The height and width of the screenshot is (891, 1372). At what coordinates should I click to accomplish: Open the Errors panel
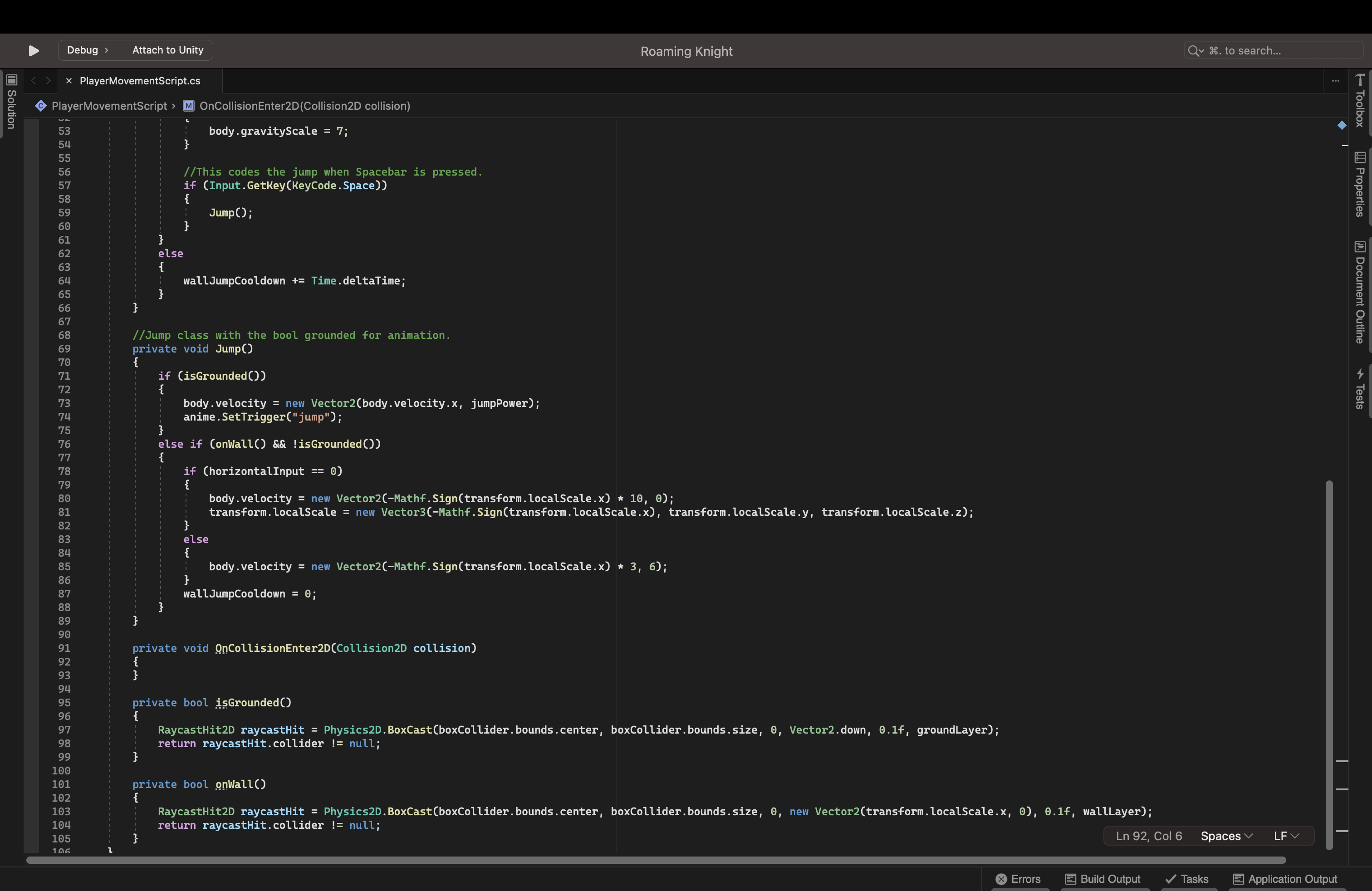point(1018,879)
